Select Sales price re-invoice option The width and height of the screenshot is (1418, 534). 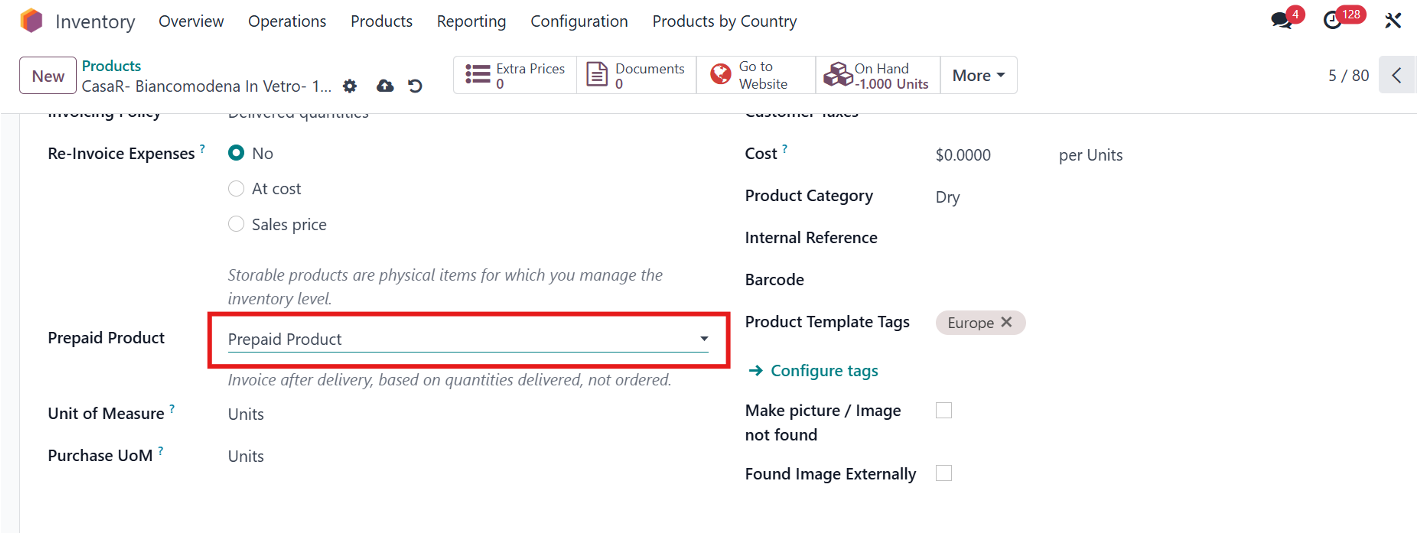pos(236,224)
